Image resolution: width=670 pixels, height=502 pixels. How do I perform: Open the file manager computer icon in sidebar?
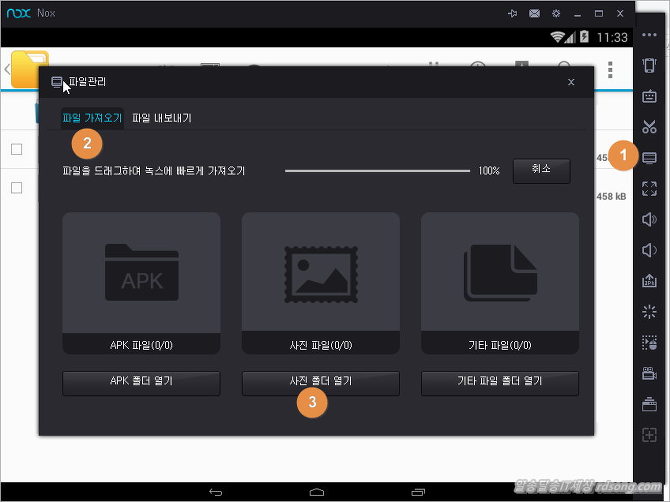pos(649,158)
